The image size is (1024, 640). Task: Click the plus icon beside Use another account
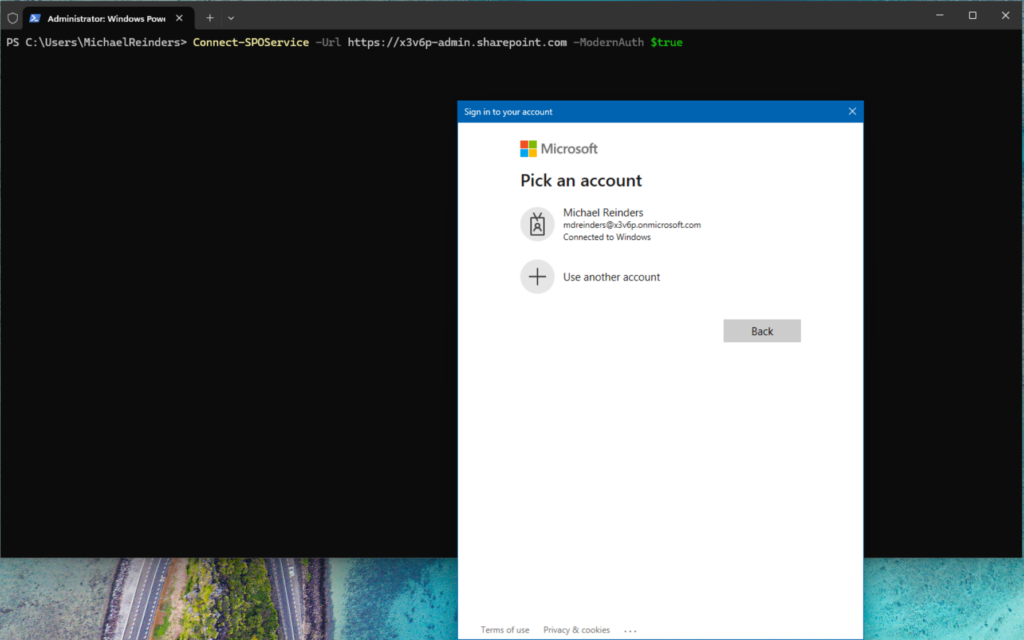pos(537,276)
